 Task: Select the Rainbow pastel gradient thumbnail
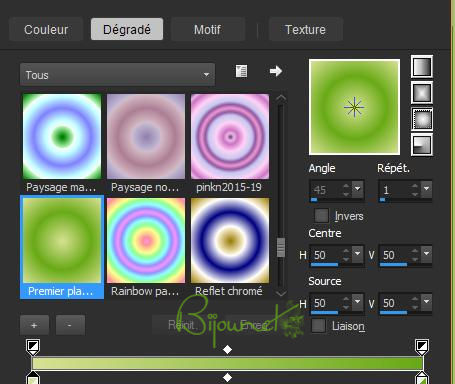[x=146, y=241]
